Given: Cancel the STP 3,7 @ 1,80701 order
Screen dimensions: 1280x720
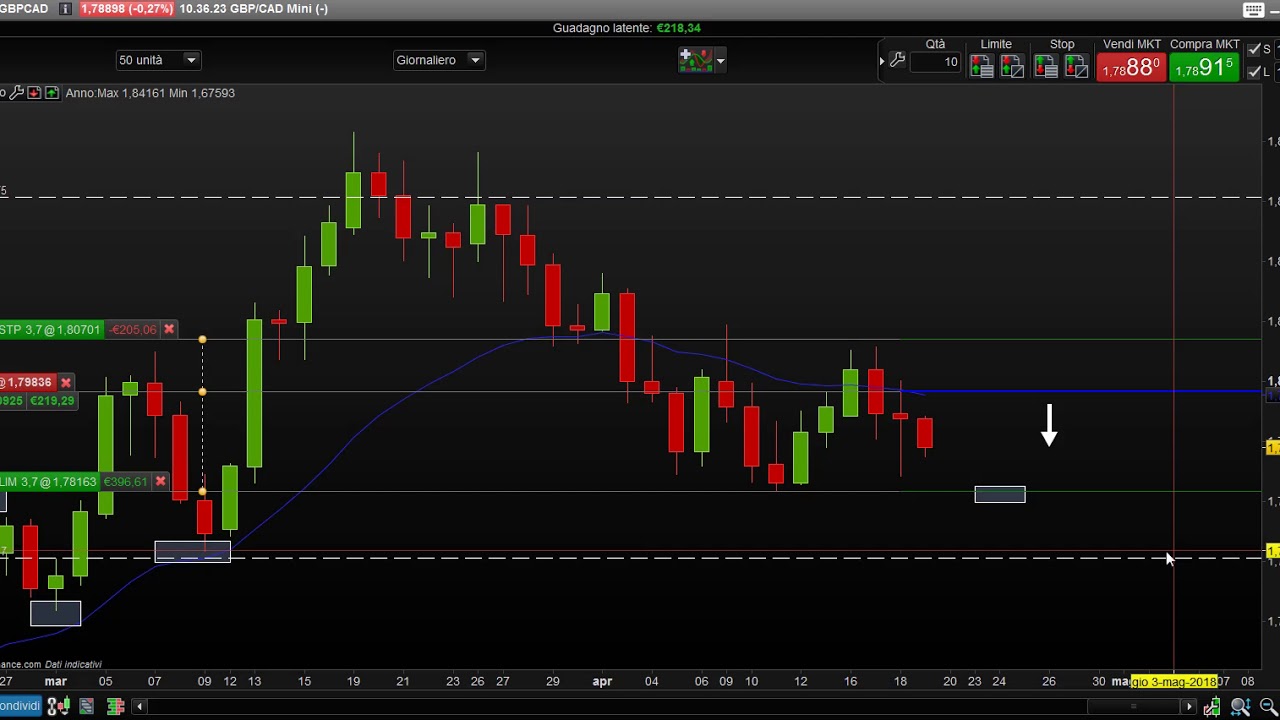Looking at the screenshot, I should (169, 329).
